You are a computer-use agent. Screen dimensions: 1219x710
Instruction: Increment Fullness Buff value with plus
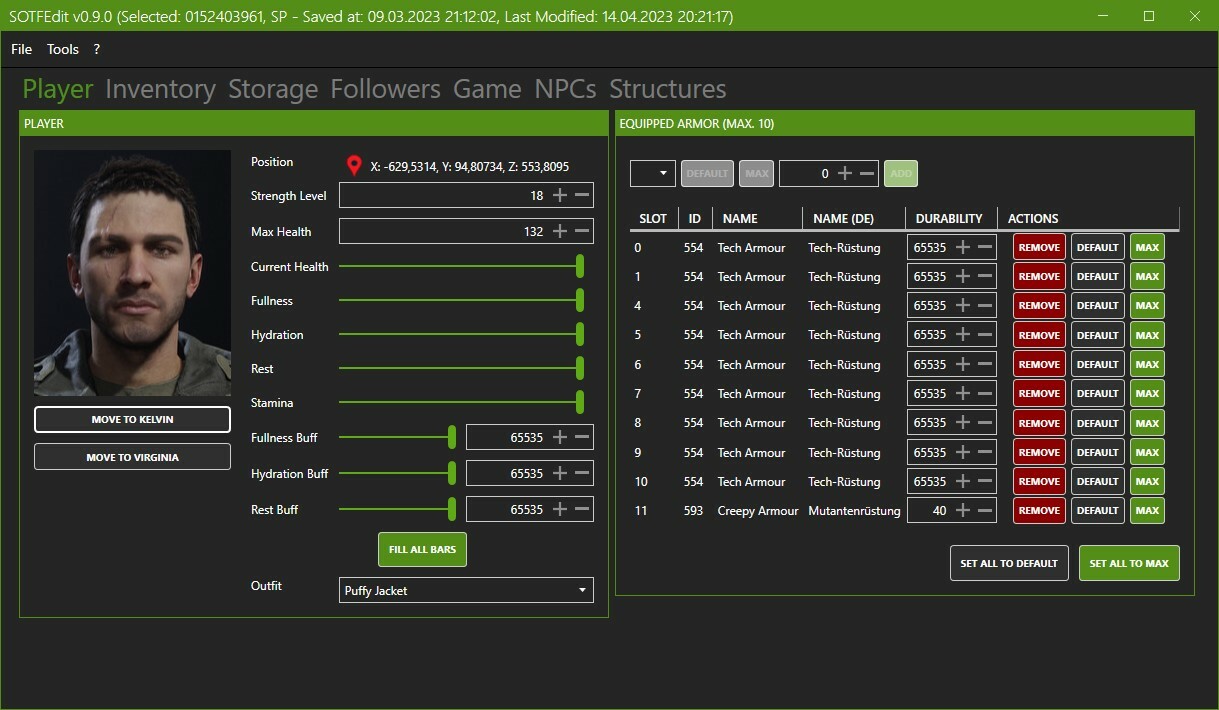pyautogui.click(x=560, y=437)
